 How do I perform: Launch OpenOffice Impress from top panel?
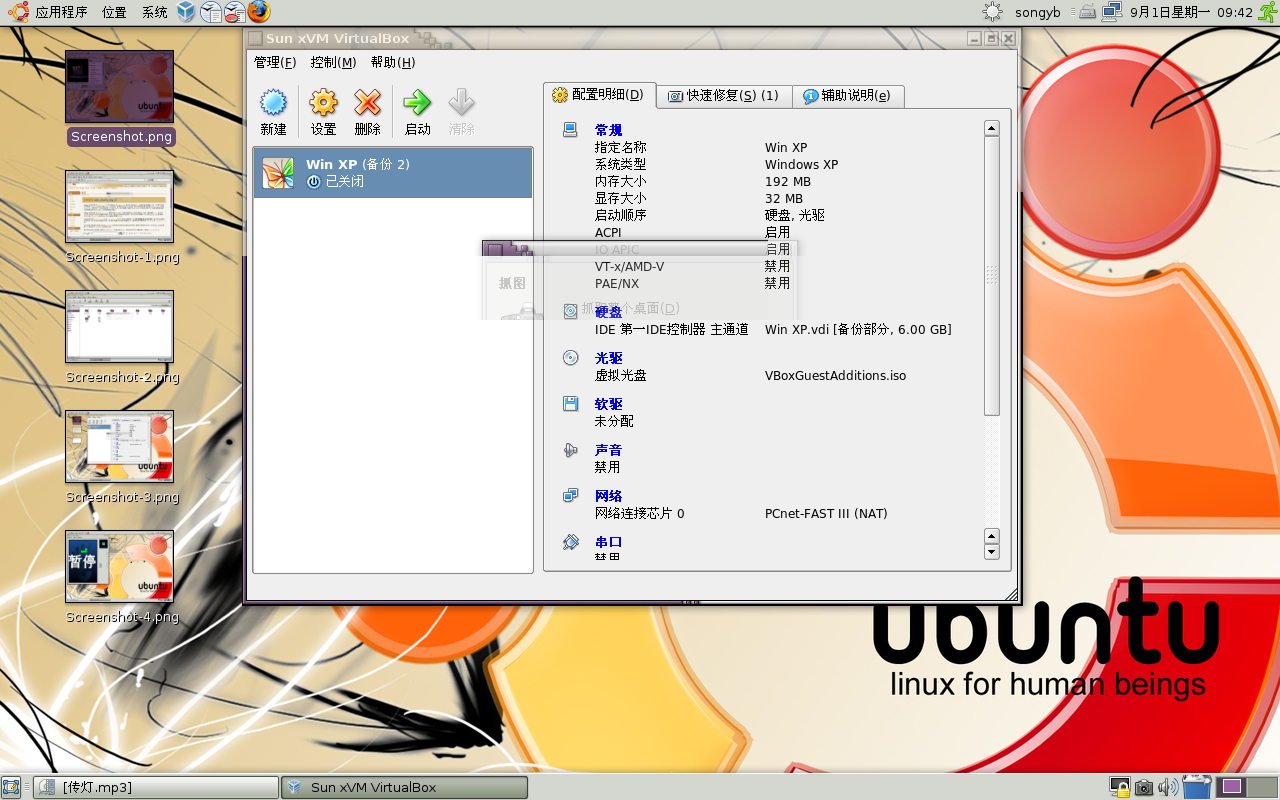coord(235,12)
